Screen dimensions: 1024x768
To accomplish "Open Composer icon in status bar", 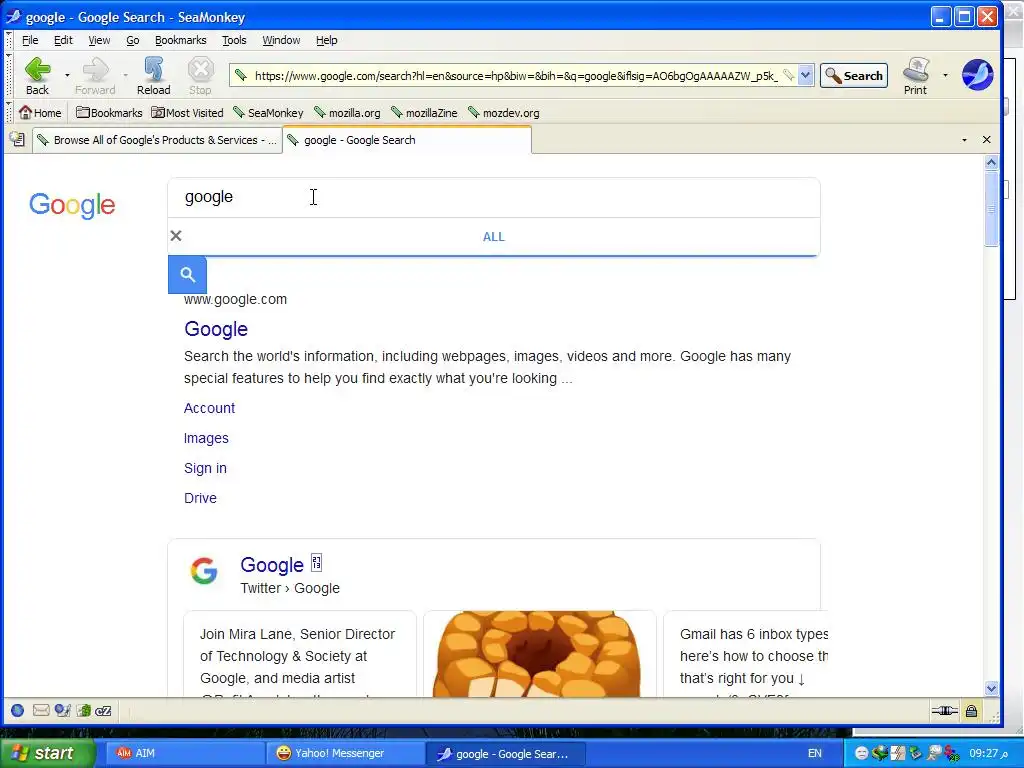I will click(x=62, y=711).
